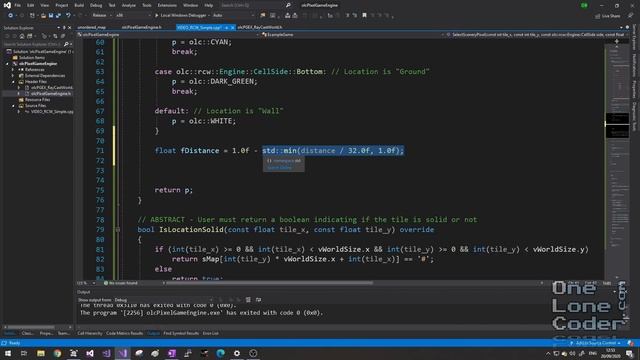This screenshot has width=640, height=360.
Task: Click the No issues found indicator
Action: click(121, 283)
